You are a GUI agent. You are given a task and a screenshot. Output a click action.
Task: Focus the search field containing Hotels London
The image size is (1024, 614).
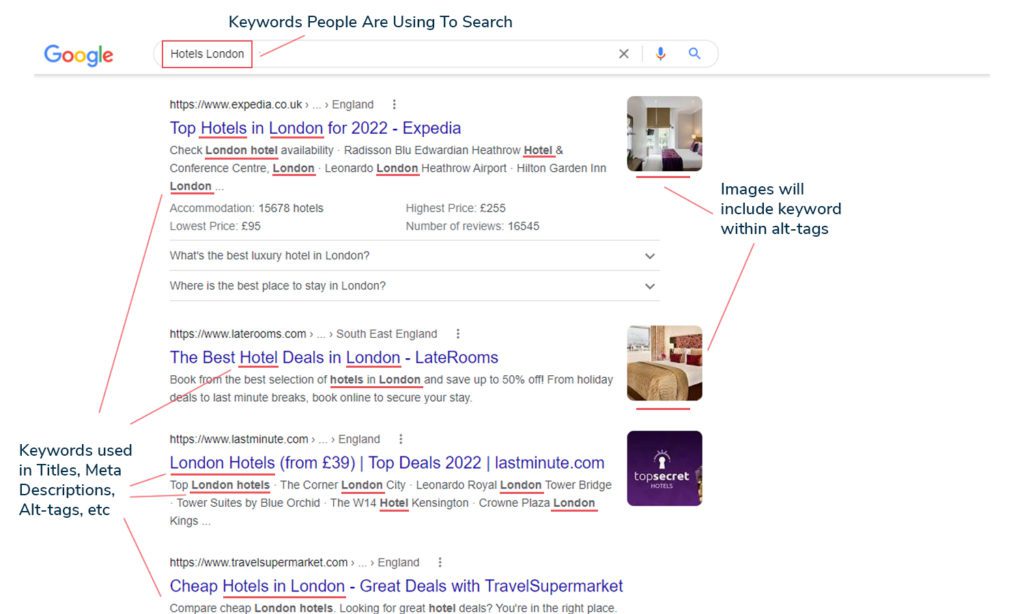click(436, 54)
